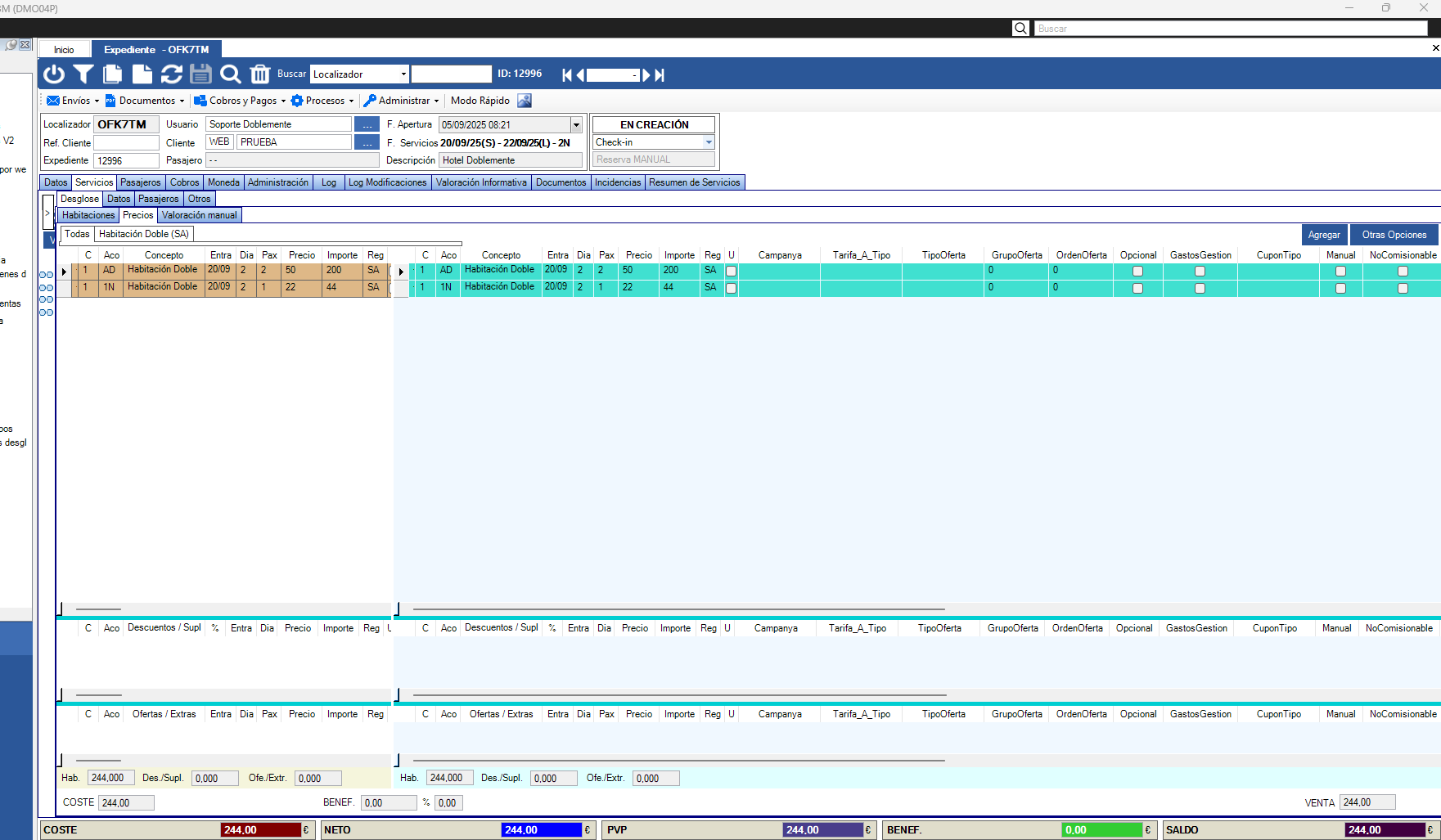The height and width of the screenshot is (840, 1441).
Task: Select the Otros sub-tab
Action: pos(200,199)
